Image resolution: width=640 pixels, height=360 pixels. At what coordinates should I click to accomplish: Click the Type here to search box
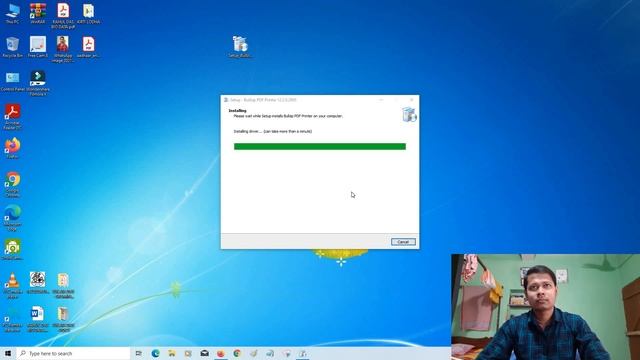(x=73, y=353)
